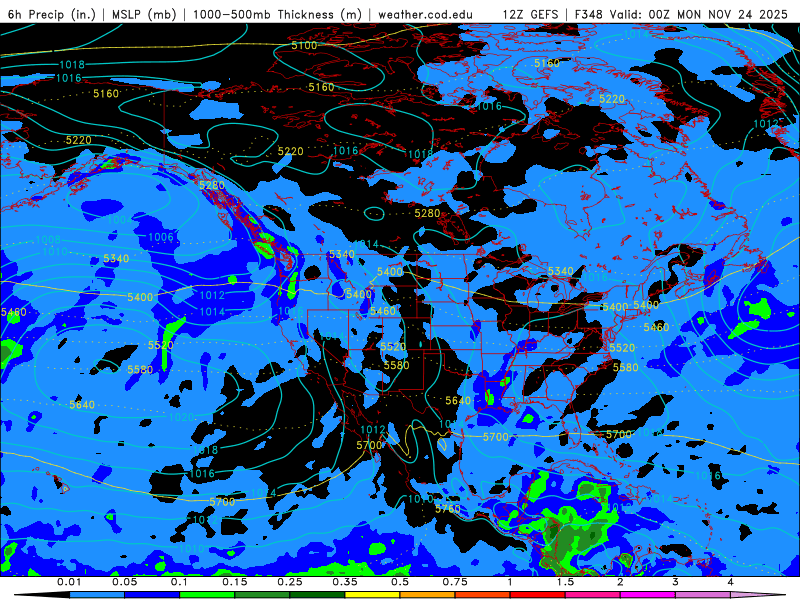Viewport: 800px width, 600px height.
Task: Click the red-orange 0.75–1 legend swatch
Action: coord(483,595)
